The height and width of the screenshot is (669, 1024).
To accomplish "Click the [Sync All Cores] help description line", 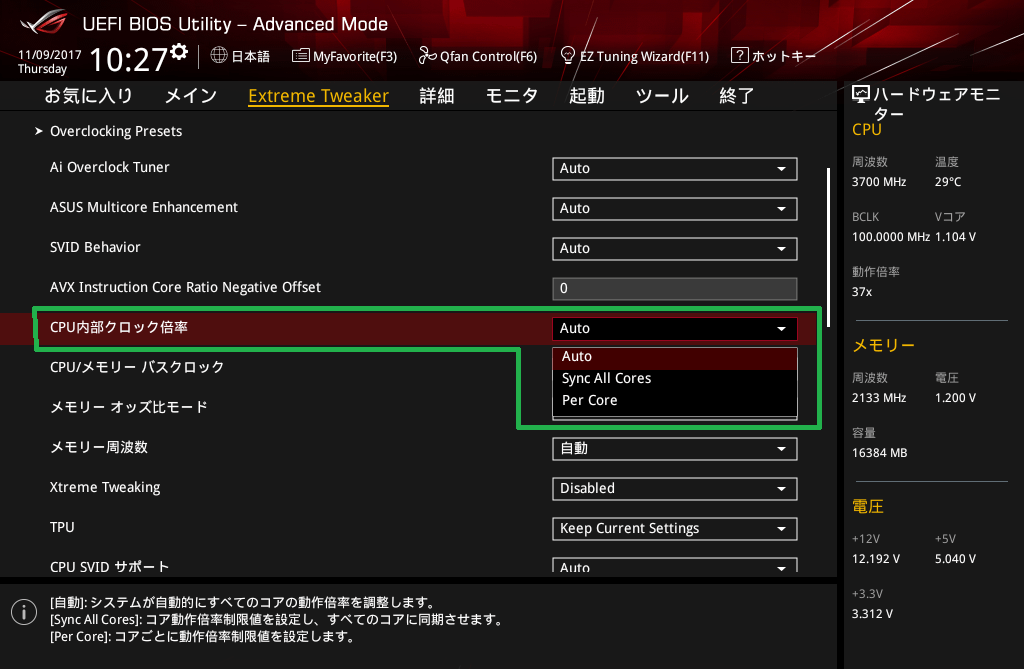I will (x=276, y=619).
